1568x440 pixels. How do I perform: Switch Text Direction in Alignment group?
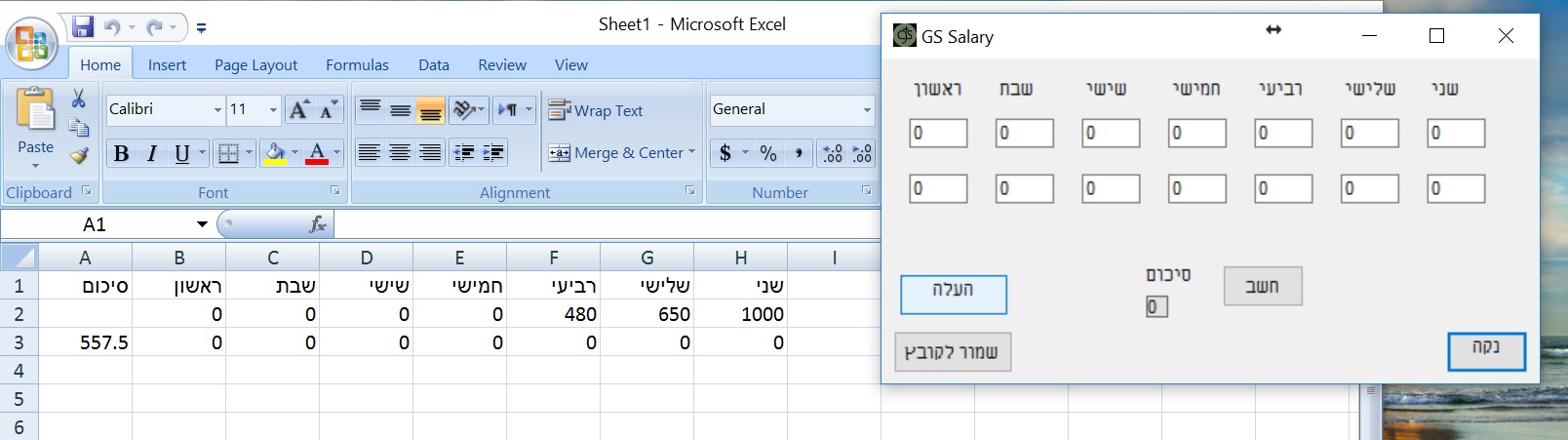(508, 109)
